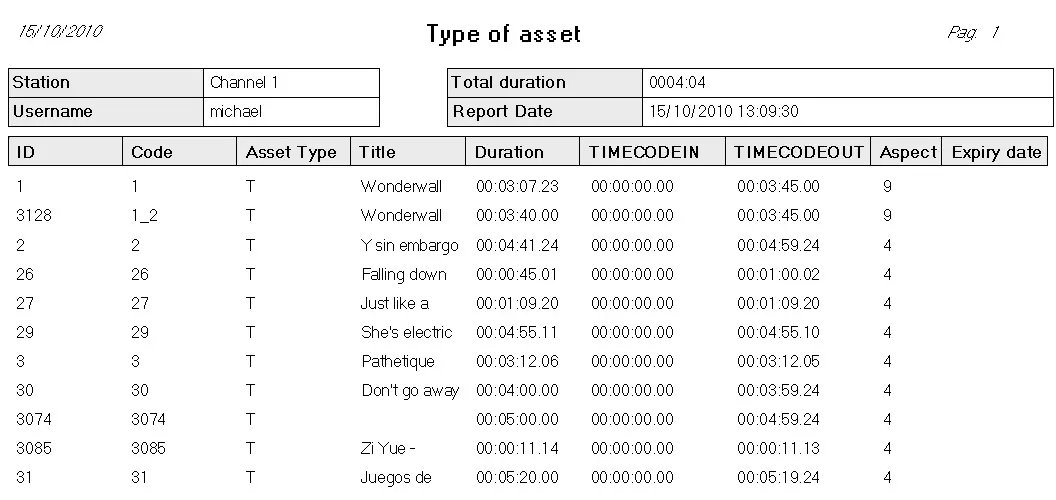Click the Username value michael
The width and height of the screenshot is (1056, 500).
pos(290,112)
